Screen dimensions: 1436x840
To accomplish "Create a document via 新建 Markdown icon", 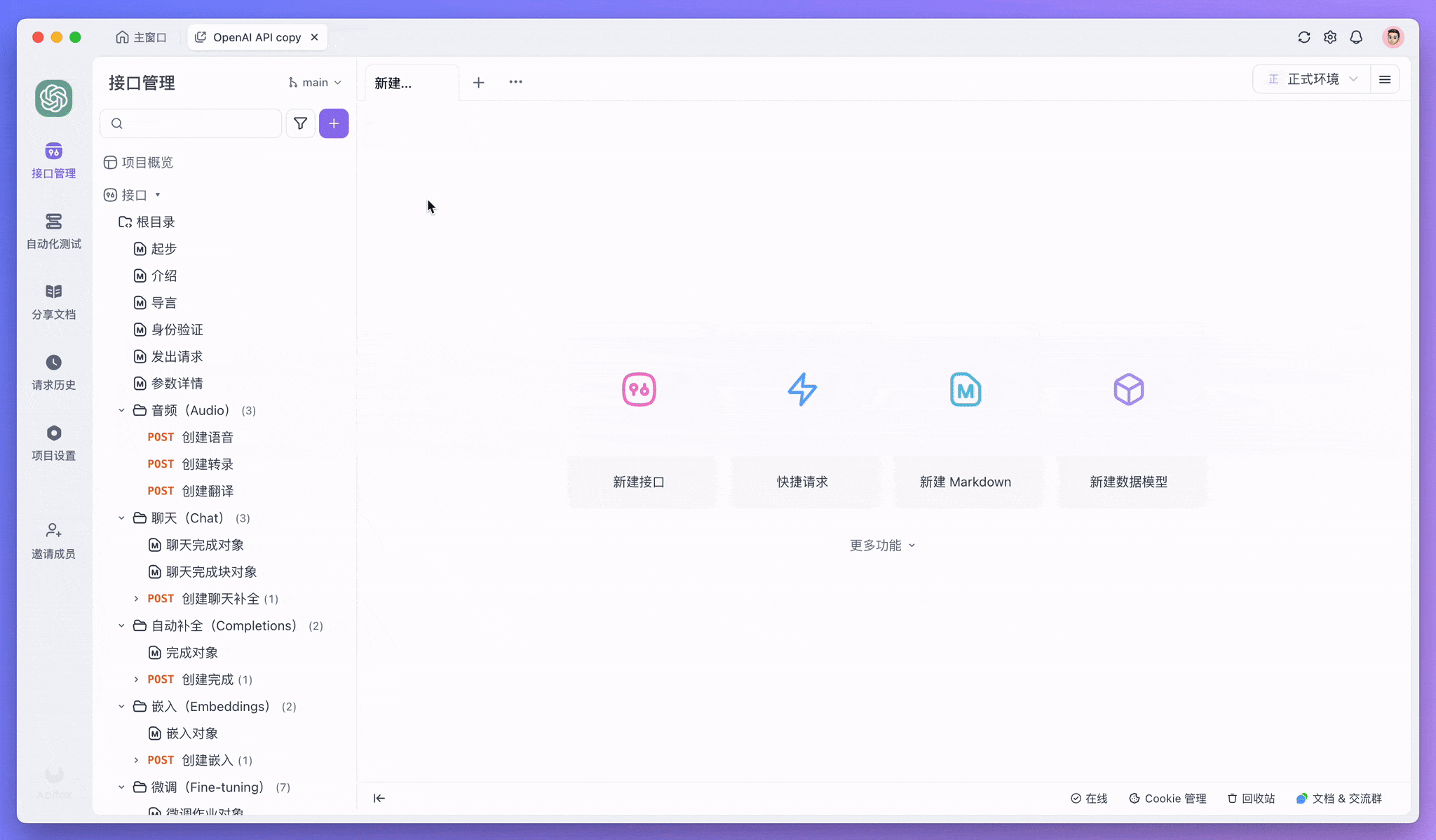I will pyautogui.click(x=966, y=389).
